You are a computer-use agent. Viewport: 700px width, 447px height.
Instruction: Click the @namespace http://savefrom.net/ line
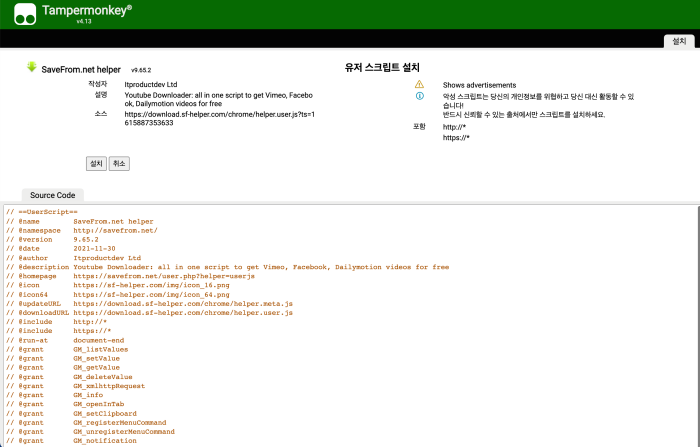(82, 230)
